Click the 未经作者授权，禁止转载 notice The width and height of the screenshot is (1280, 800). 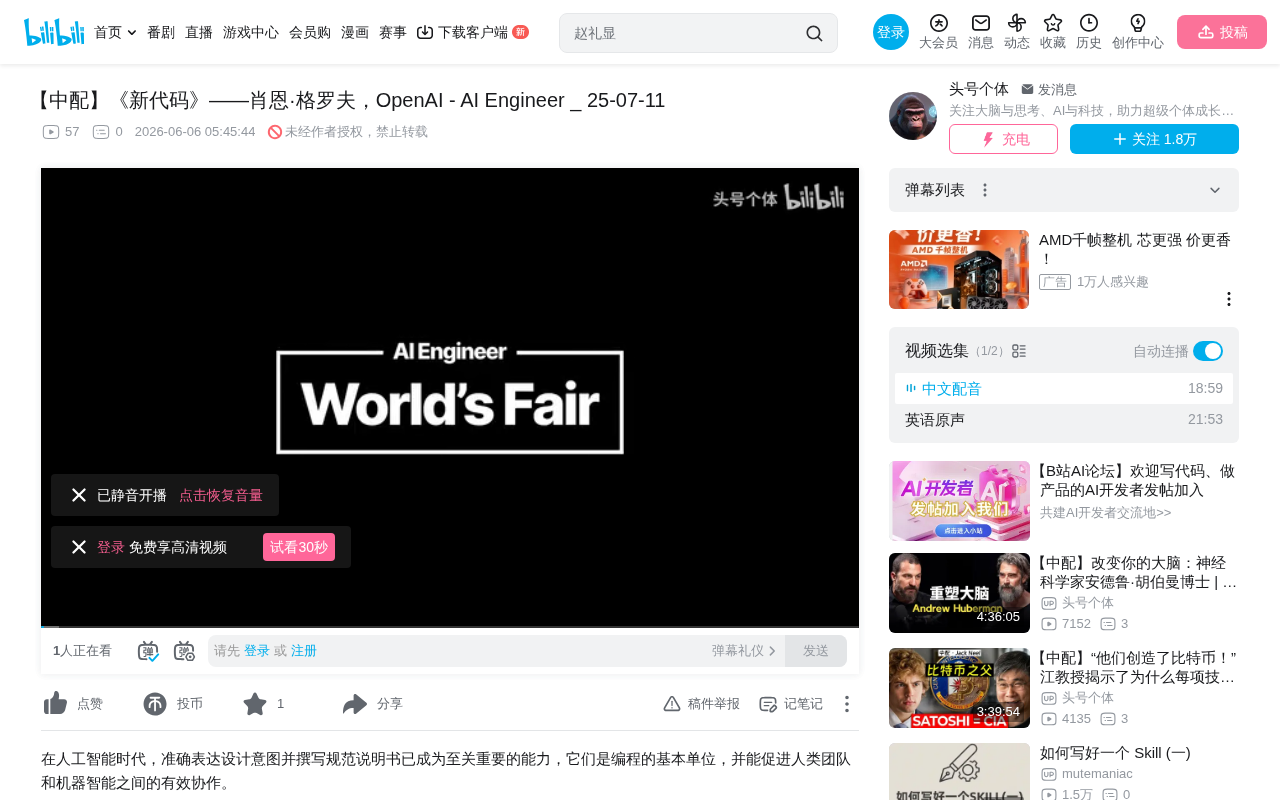348,132
